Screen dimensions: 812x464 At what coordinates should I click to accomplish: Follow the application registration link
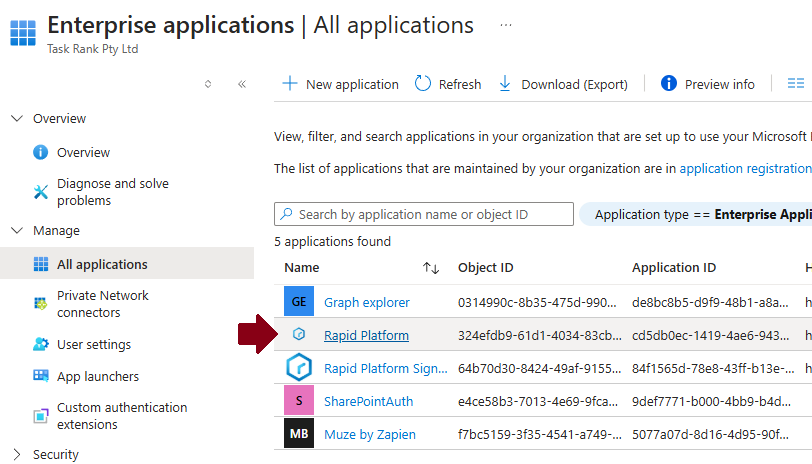[744, 169]
